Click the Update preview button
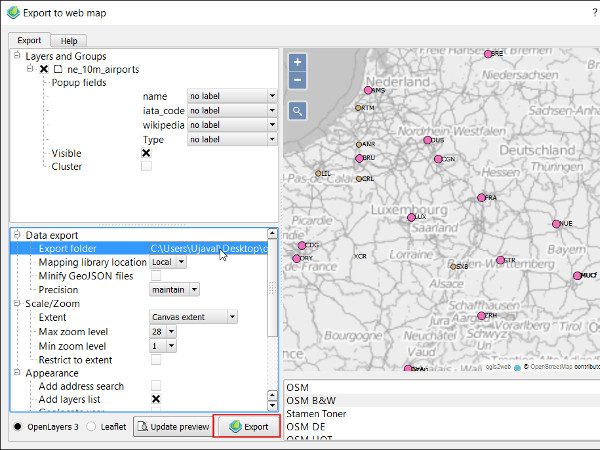The width and height of the screenshot is (600, 450). (x=174, y=426)
